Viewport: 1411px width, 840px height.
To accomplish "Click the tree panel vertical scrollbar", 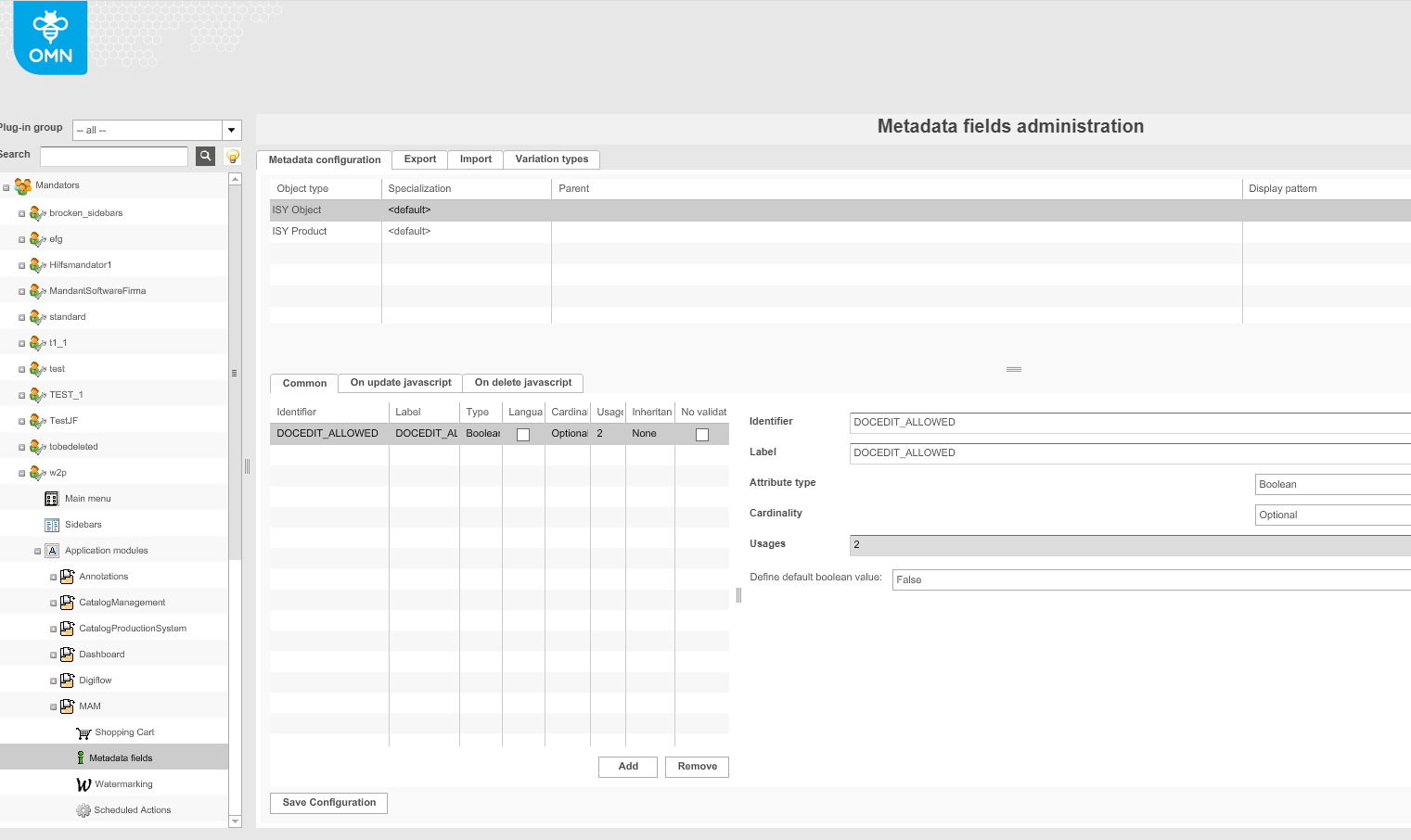I will (x=235, y=371).
